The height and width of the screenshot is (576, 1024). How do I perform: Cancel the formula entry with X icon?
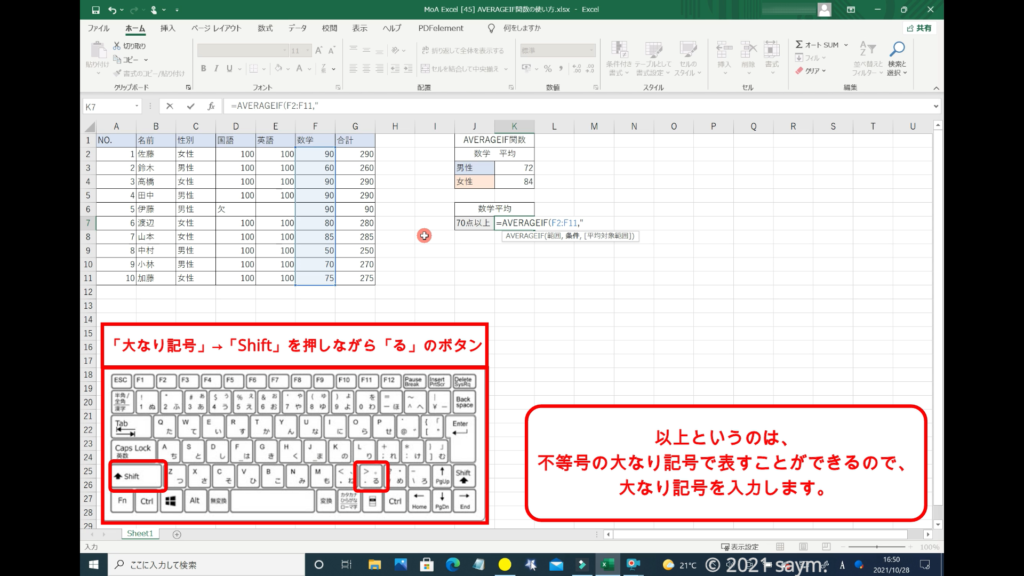(x=169, y=106)
